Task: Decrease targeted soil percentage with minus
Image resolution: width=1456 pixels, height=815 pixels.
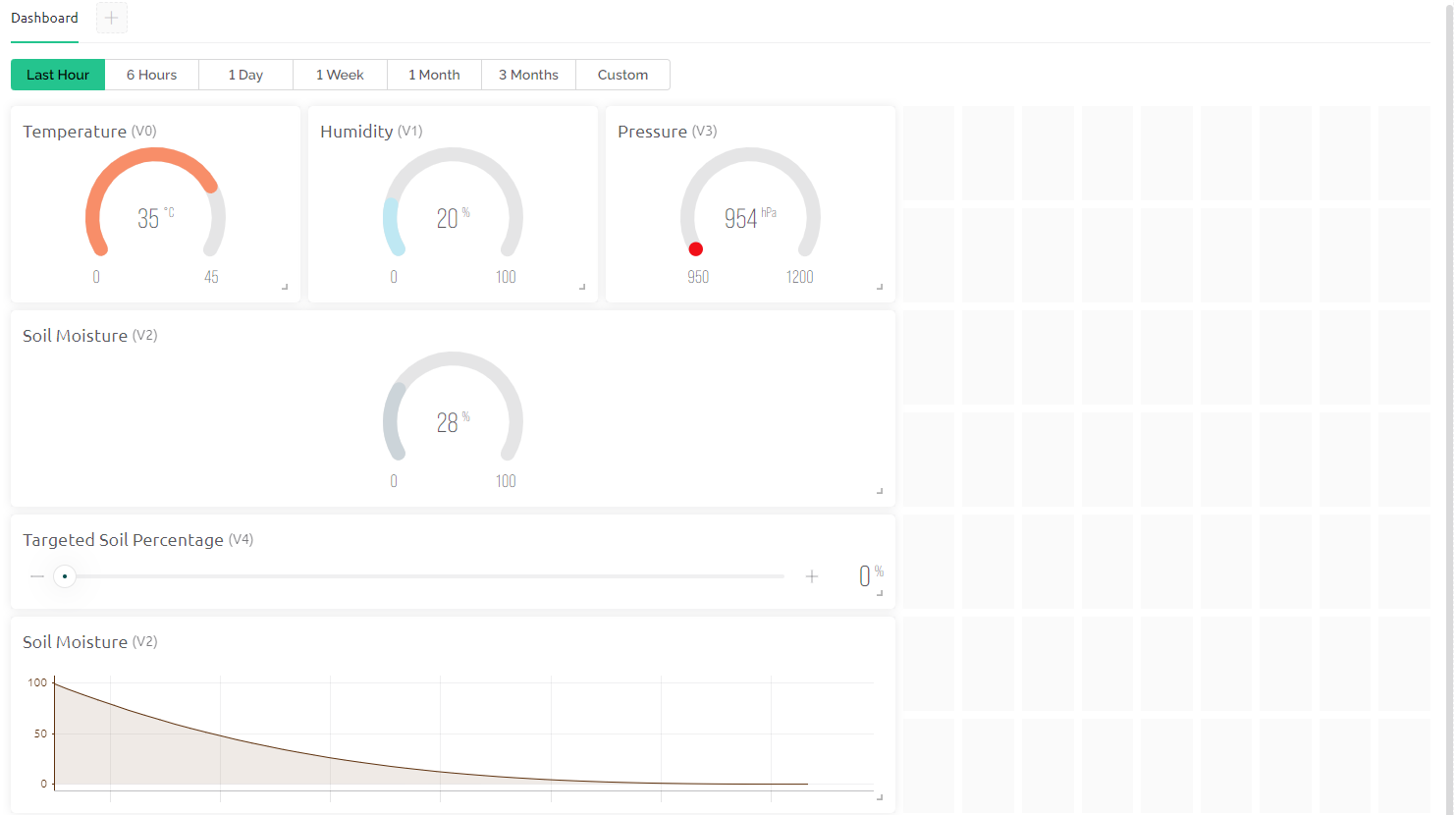Action: point(37,576)
